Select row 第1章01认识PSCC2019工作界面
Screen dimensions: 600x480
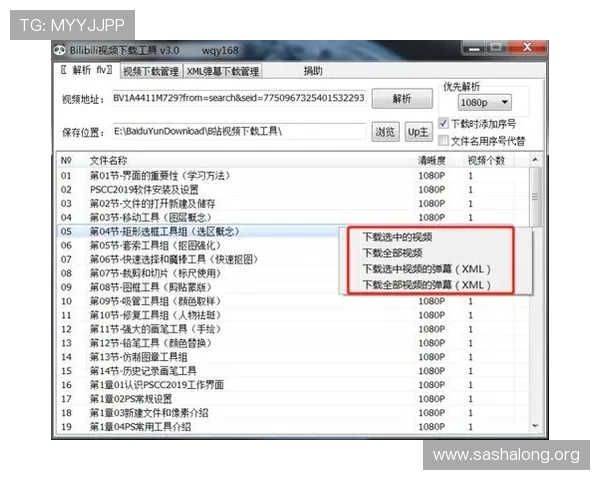point(293,385)
